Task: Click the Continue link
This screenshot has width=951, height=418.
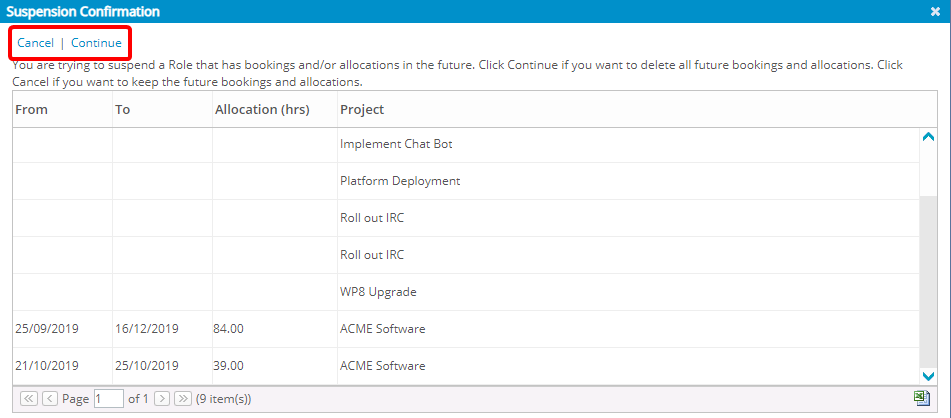Action: (96, 43)
